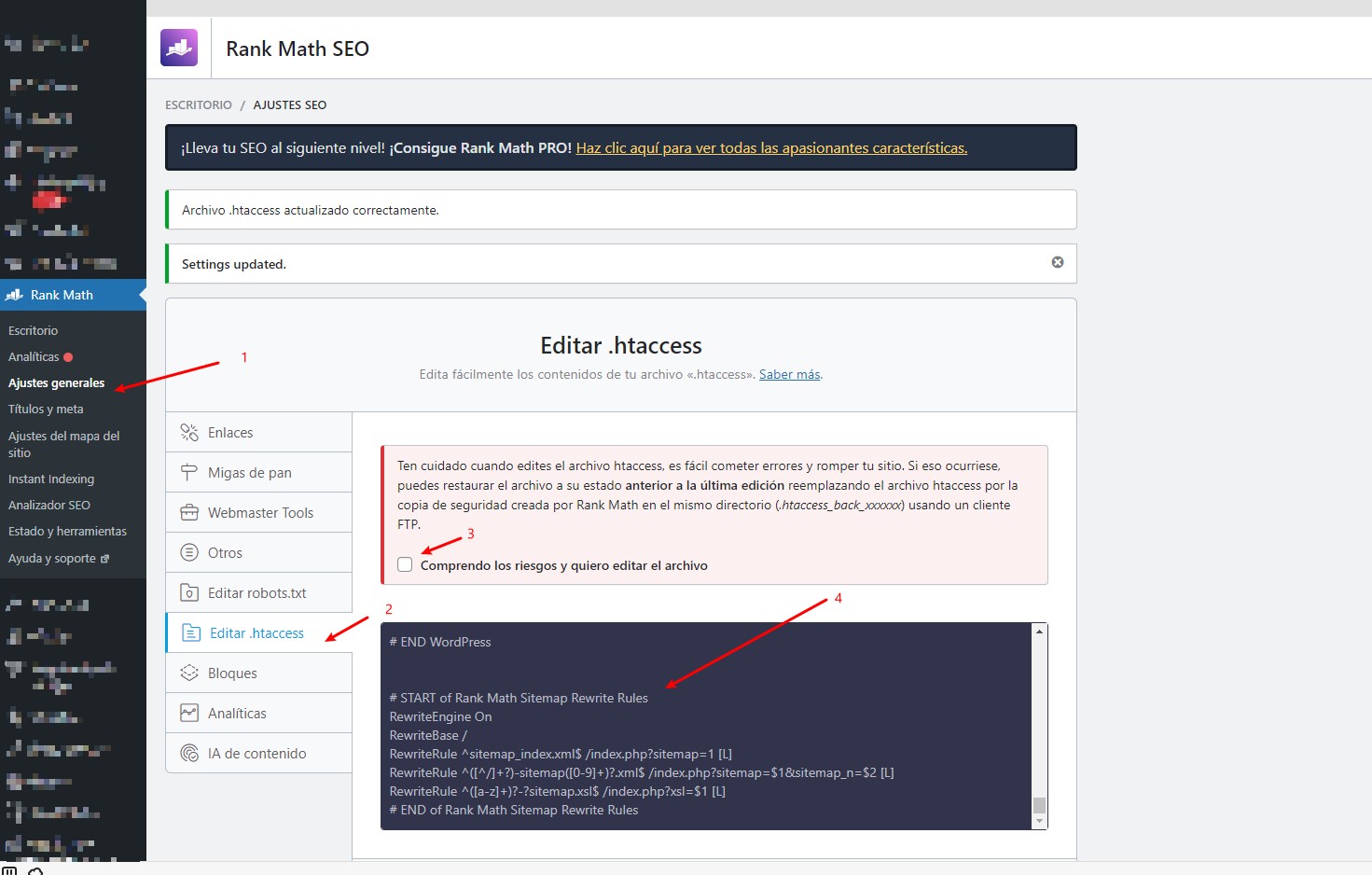
Task: Click the IA de contenido icon
Action: click(189, 754)
